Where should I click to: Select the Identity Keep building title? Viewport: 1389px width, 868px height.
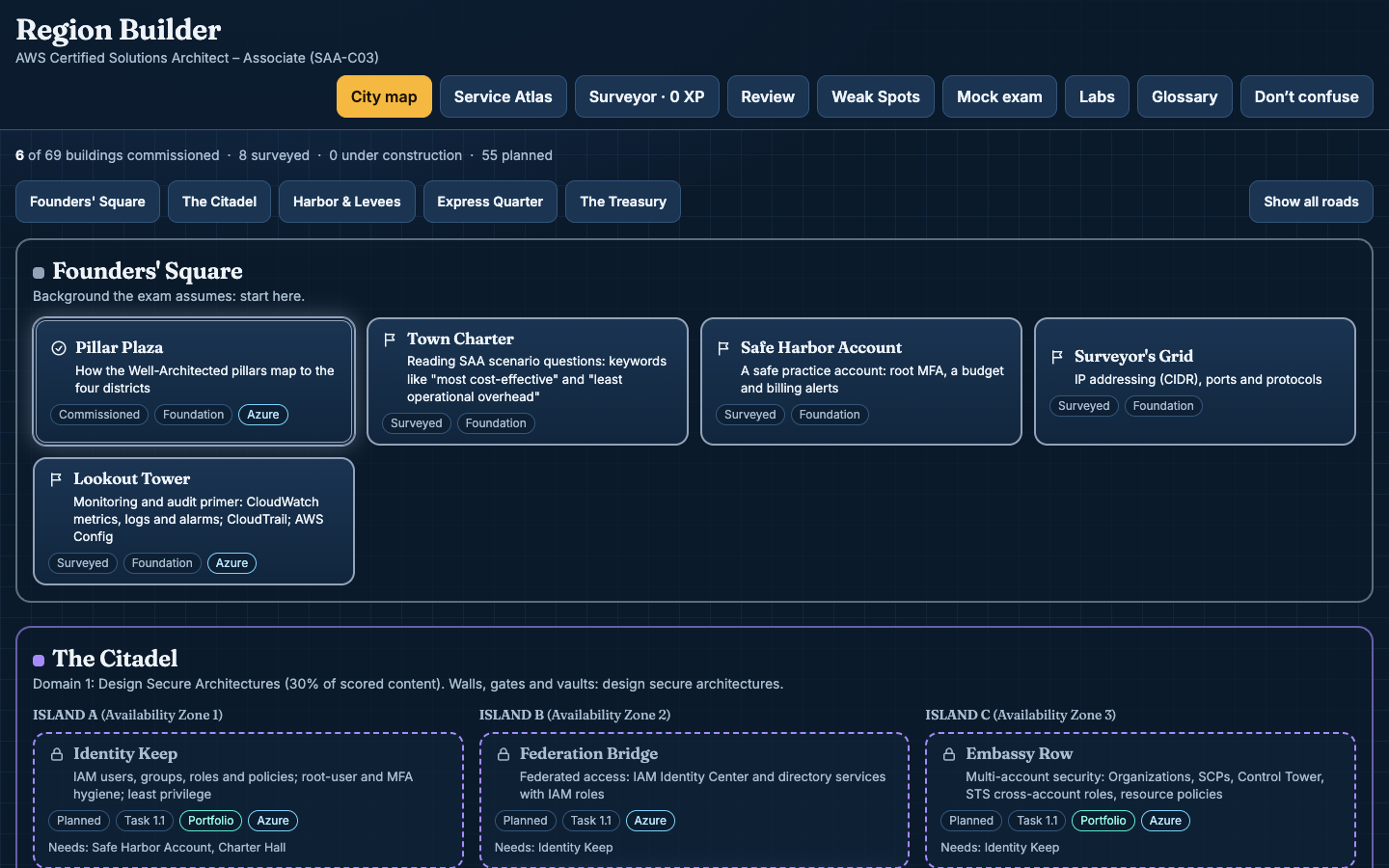125,753
